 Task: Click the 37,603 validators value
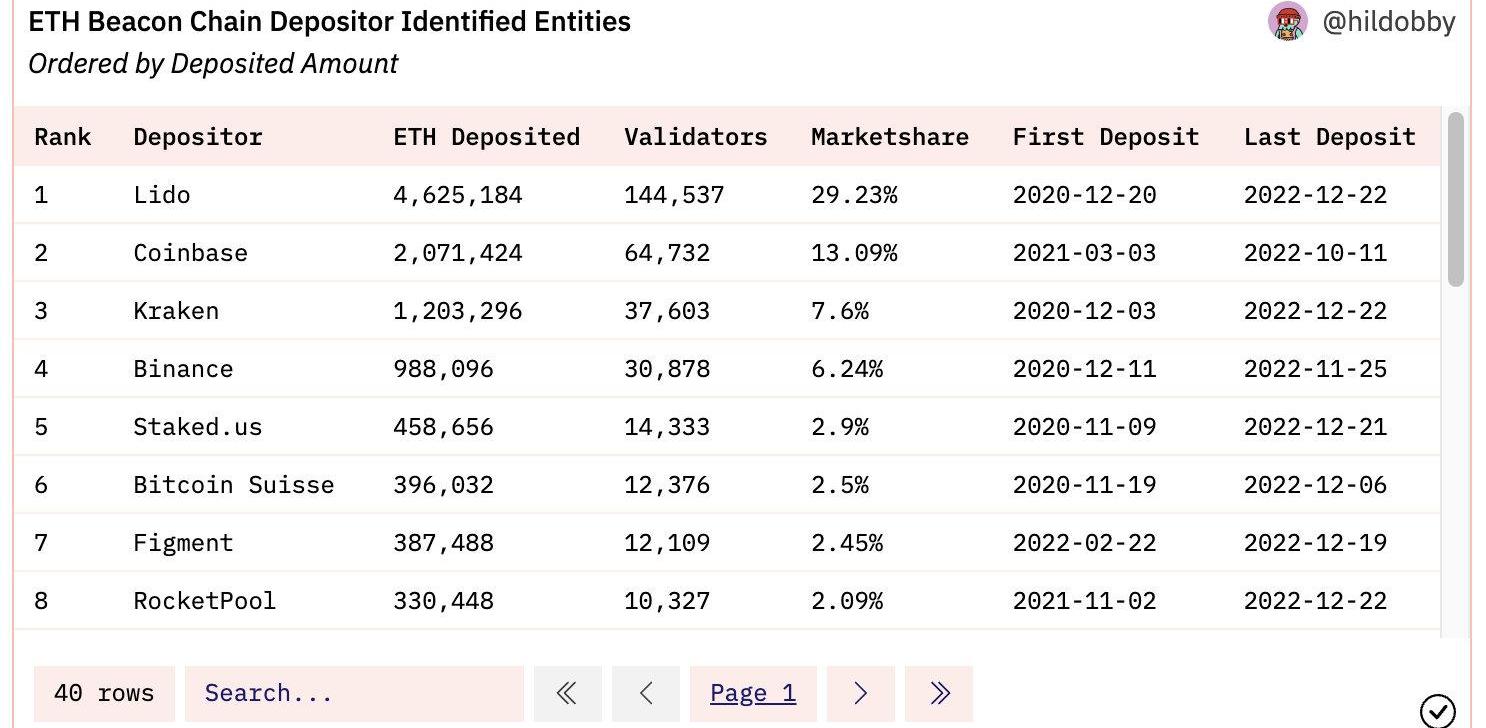pos(667,311)
